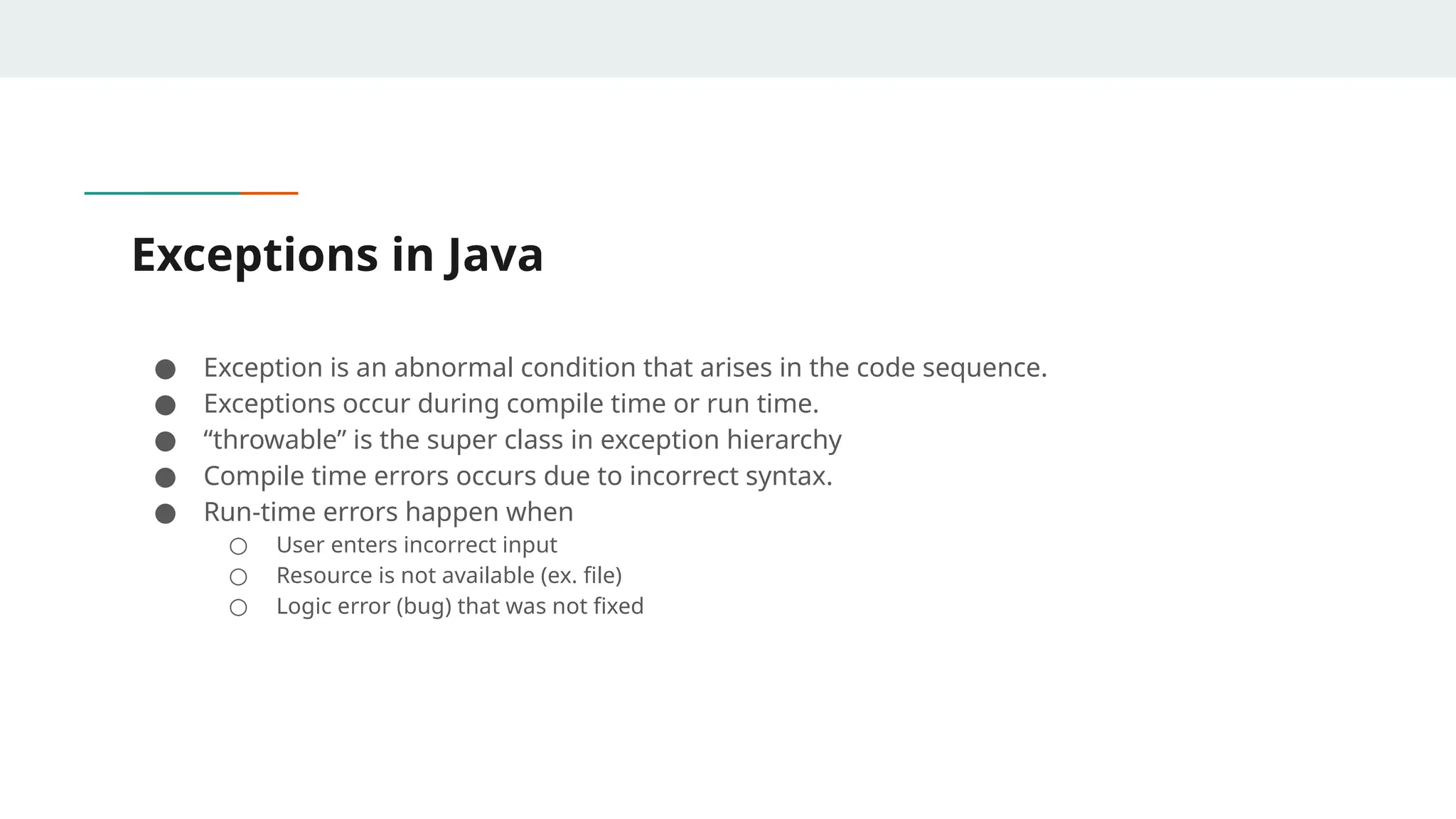Click the bullet dot before 'Exceptions occur during'

pos(165,405)
